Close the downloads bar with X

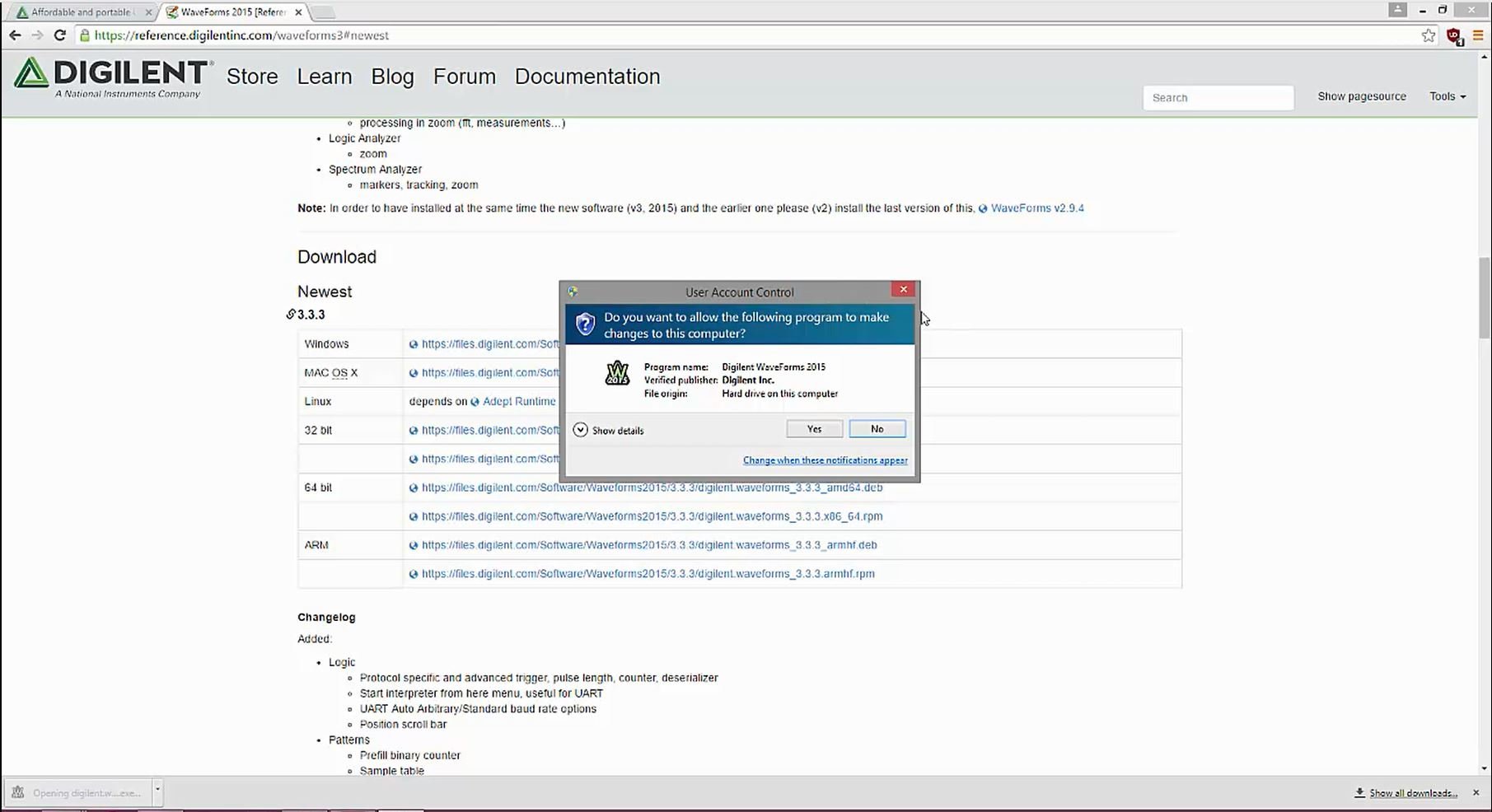1476,792
